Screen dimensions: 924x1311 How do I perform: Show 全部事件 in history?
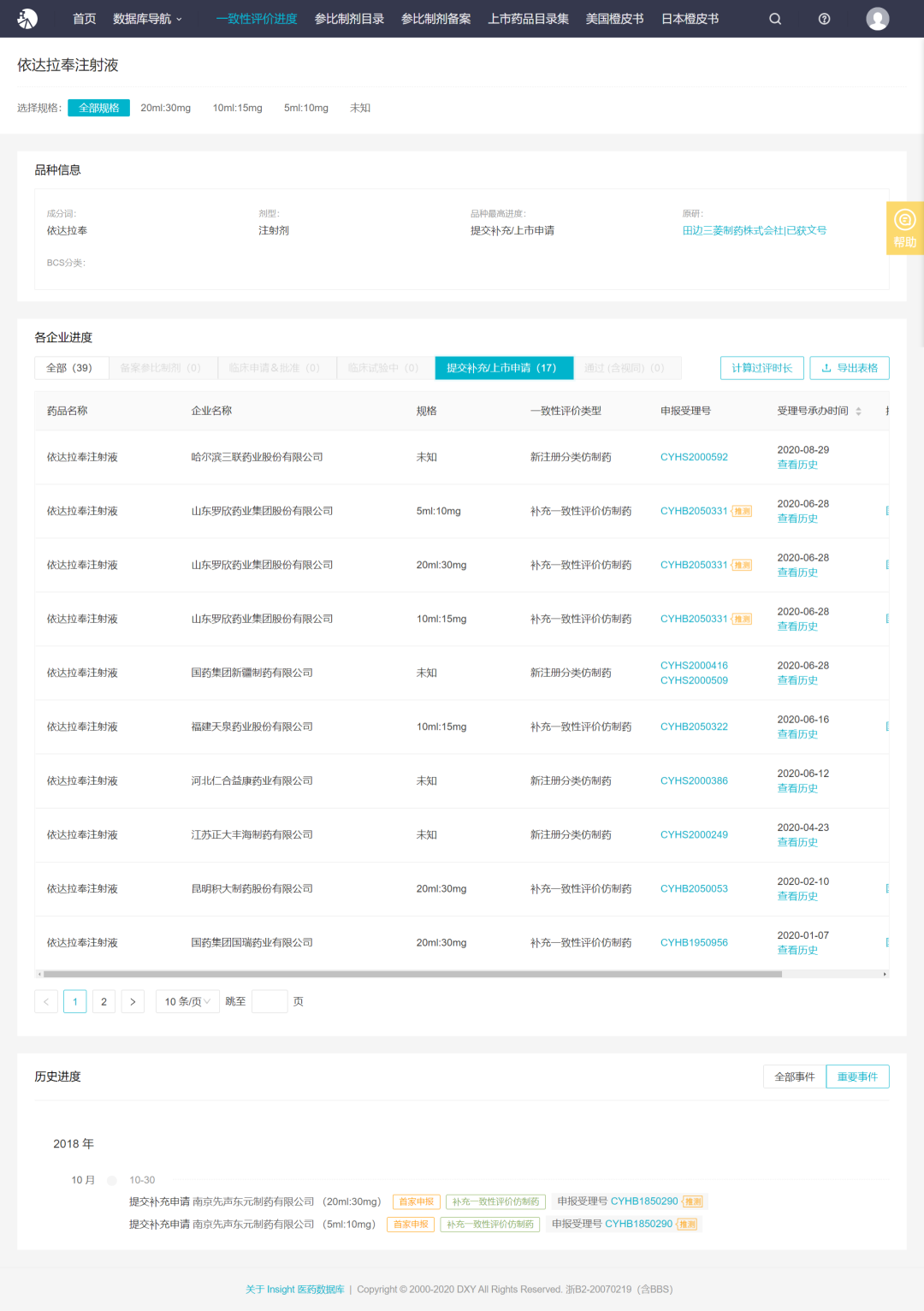pos(794,1077)
